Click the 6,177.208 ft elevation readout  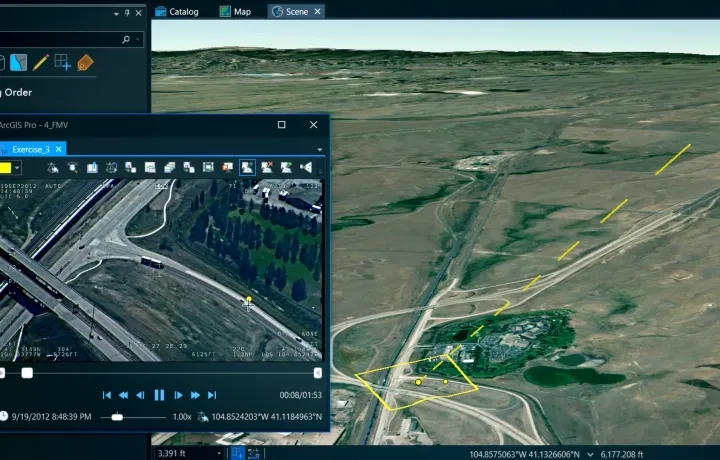(x=622, y=454)
